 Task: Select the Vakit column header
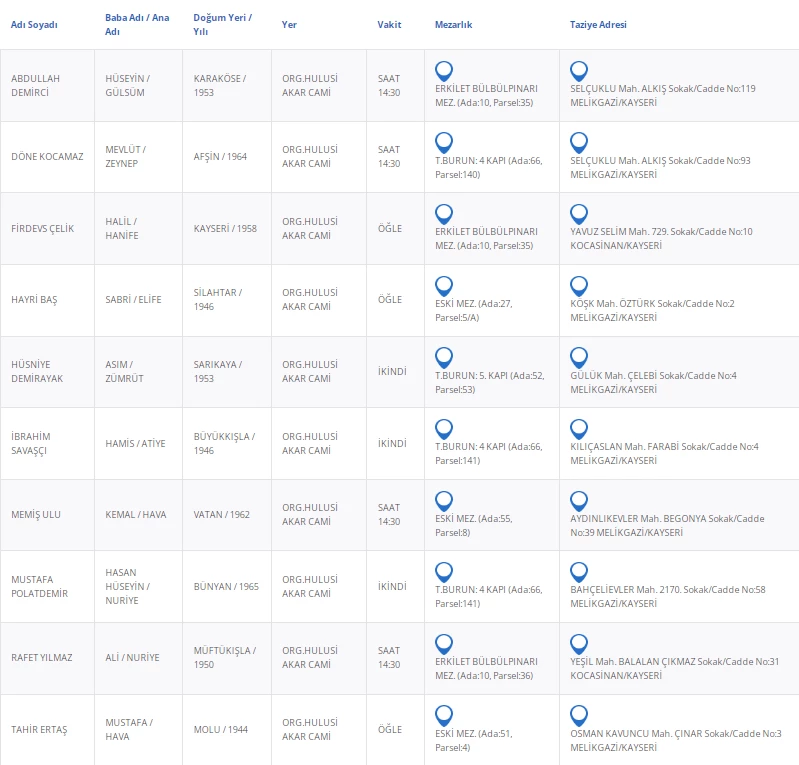(389, 25)
